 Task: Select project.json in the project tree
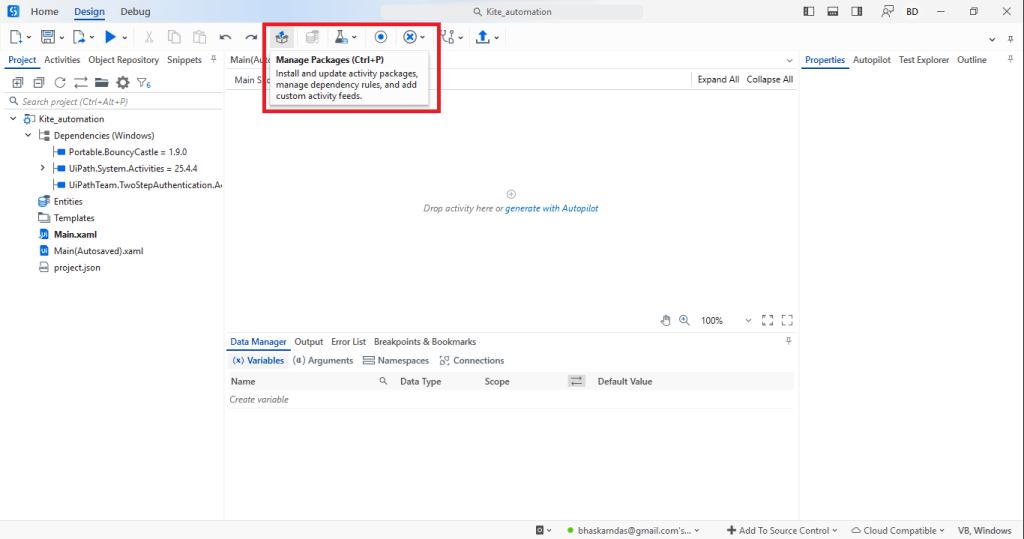pyautogui.click(x=76, y=267)
